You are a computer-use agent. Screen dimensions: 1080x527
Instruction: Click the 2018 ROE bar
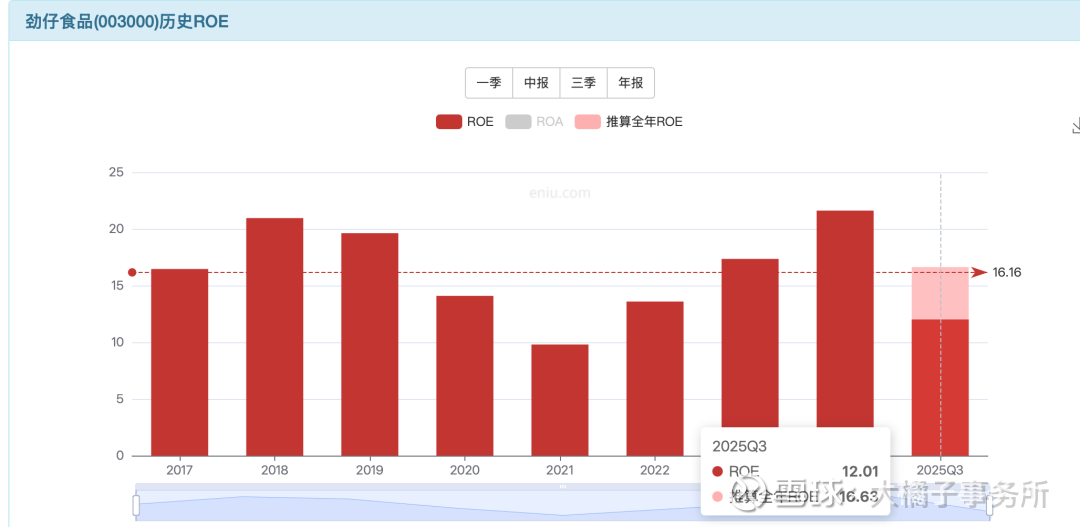tap(275, 337)
